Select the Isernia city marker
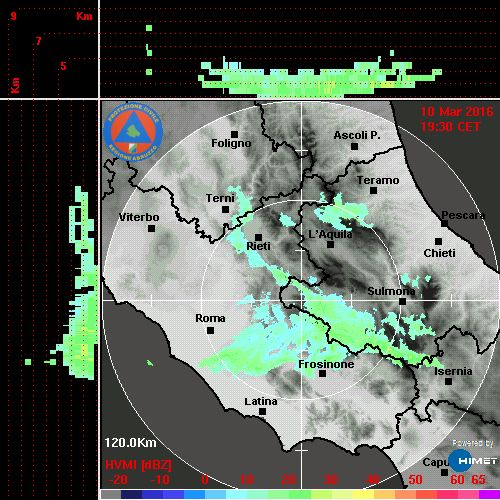The height and width of the screenshot is (500, 500). [449, 381]
